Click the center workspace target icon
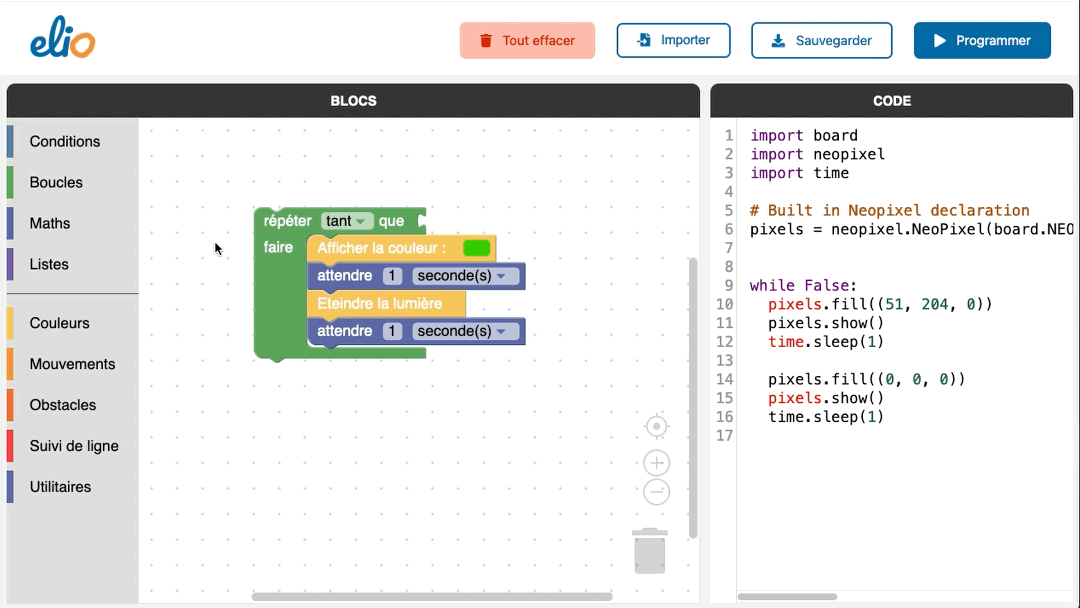This screenshot has width=1080, height=608. (x=656, y=427)
